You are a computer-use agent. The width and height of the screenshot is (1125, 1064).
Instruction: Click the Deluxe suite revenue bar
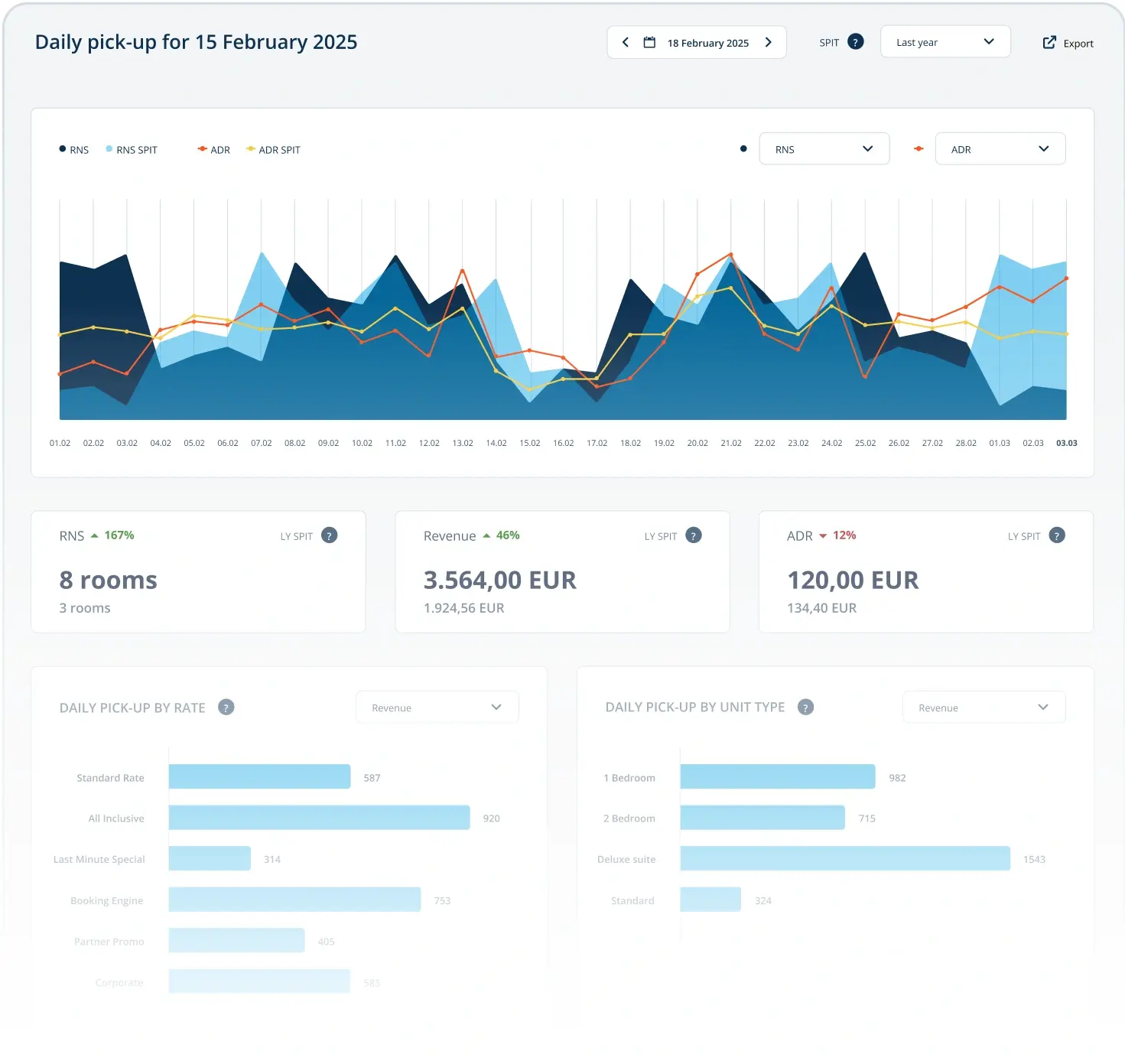click(845, 858)
